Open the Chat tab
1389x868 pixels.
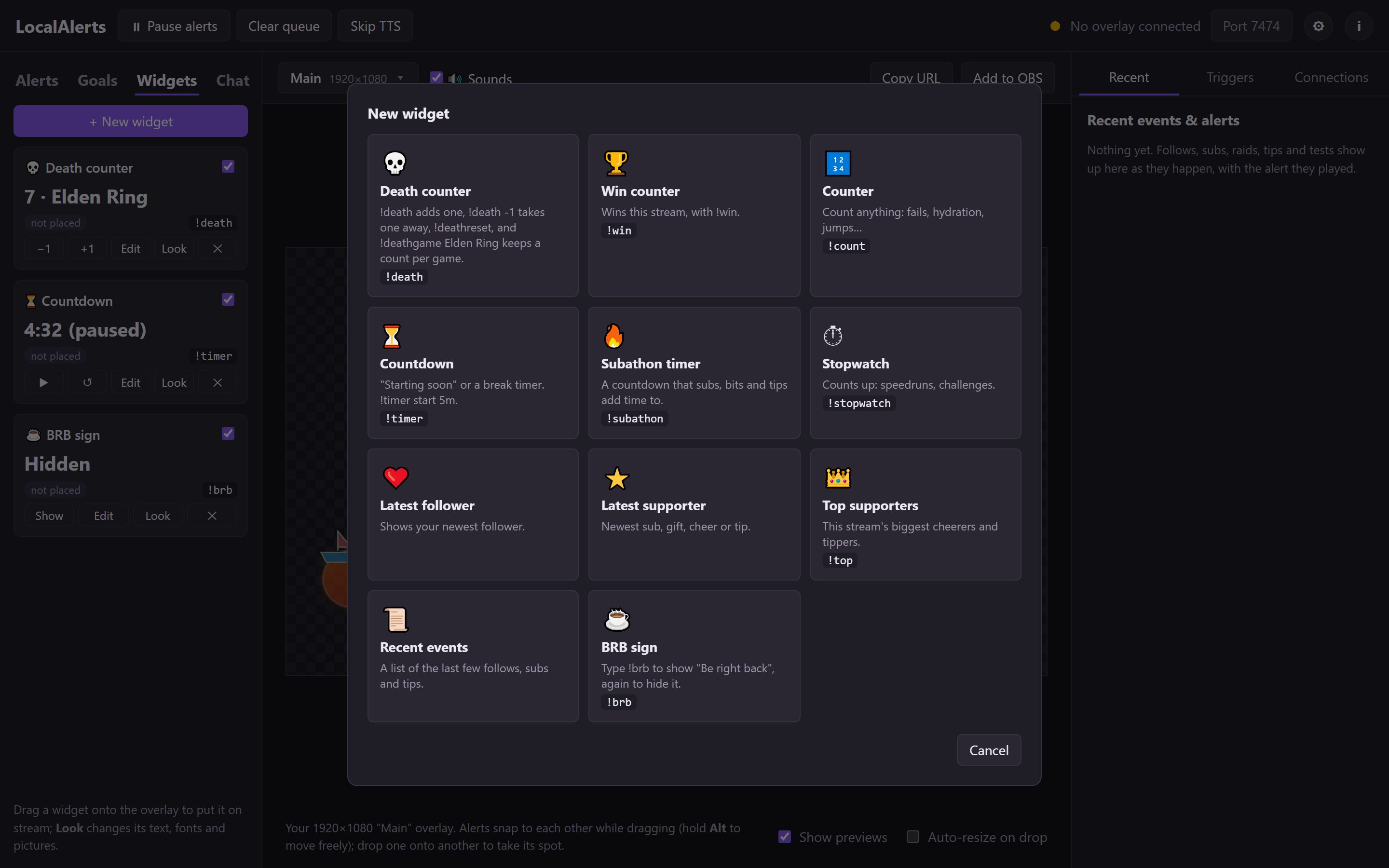click(x=232, y=81)
